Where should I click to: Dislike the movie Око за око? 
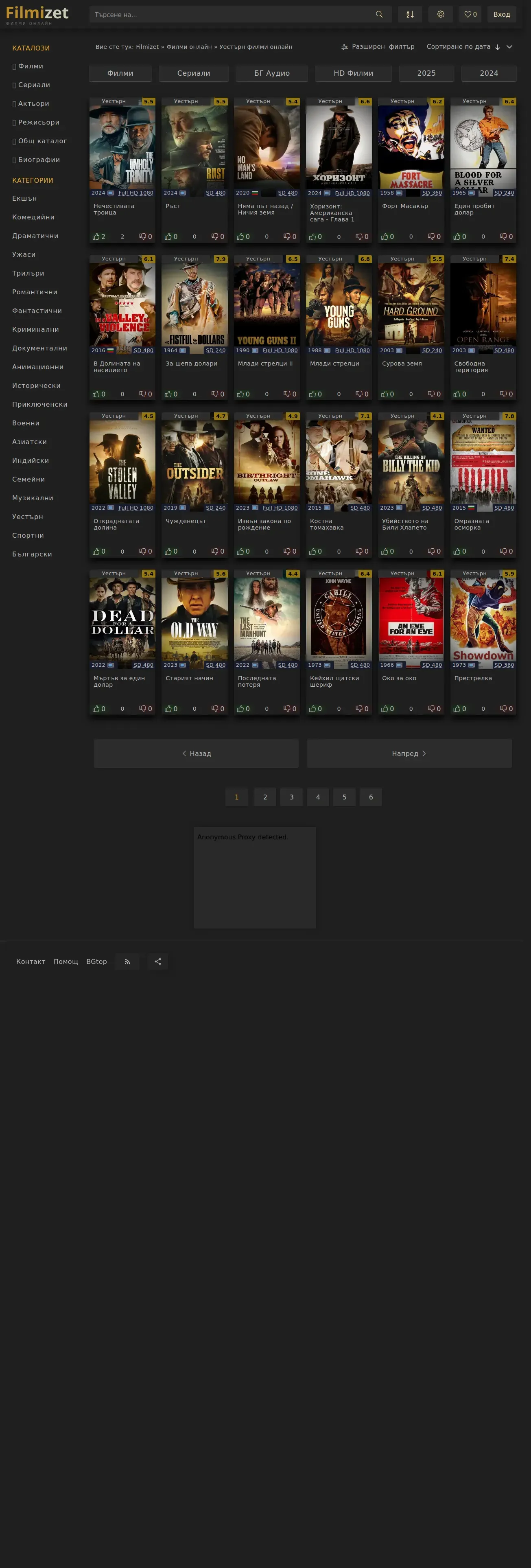pos(434,709)
